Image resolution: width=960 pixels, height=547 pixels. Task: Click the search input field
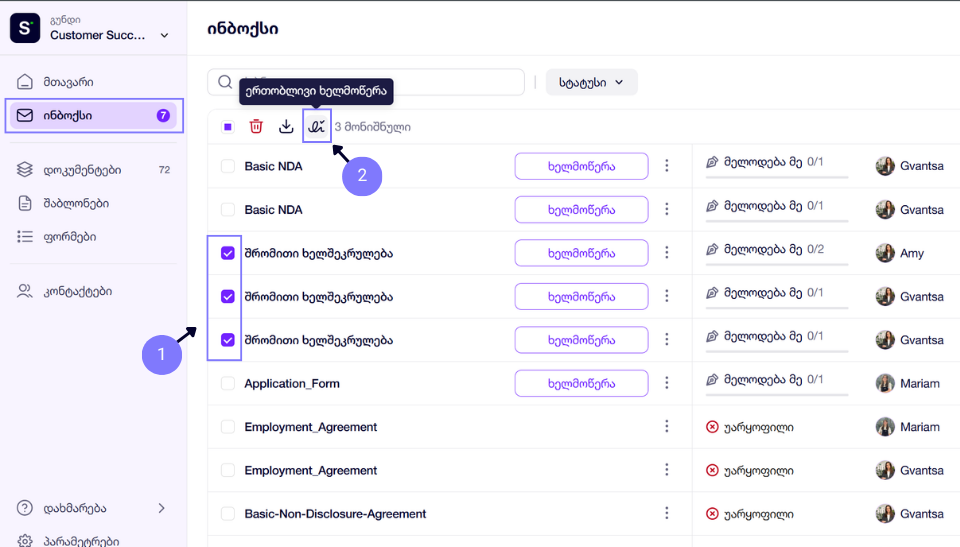click(x=366, y=82)
